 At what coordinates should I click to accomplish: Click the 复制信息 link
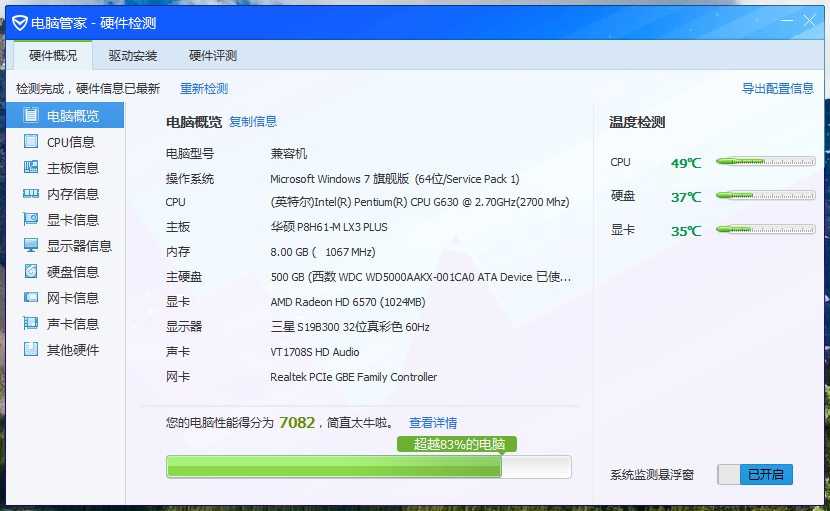(x=252, y=122)
